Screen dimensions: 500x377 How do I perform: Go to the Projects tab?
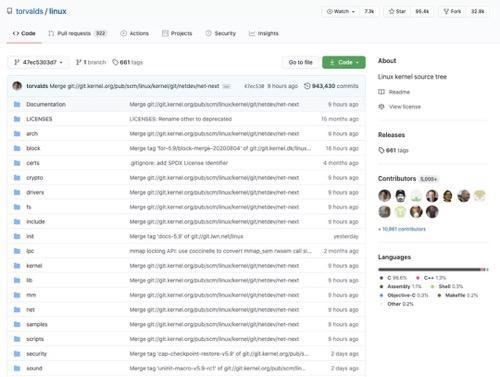(x=177, y=33)
